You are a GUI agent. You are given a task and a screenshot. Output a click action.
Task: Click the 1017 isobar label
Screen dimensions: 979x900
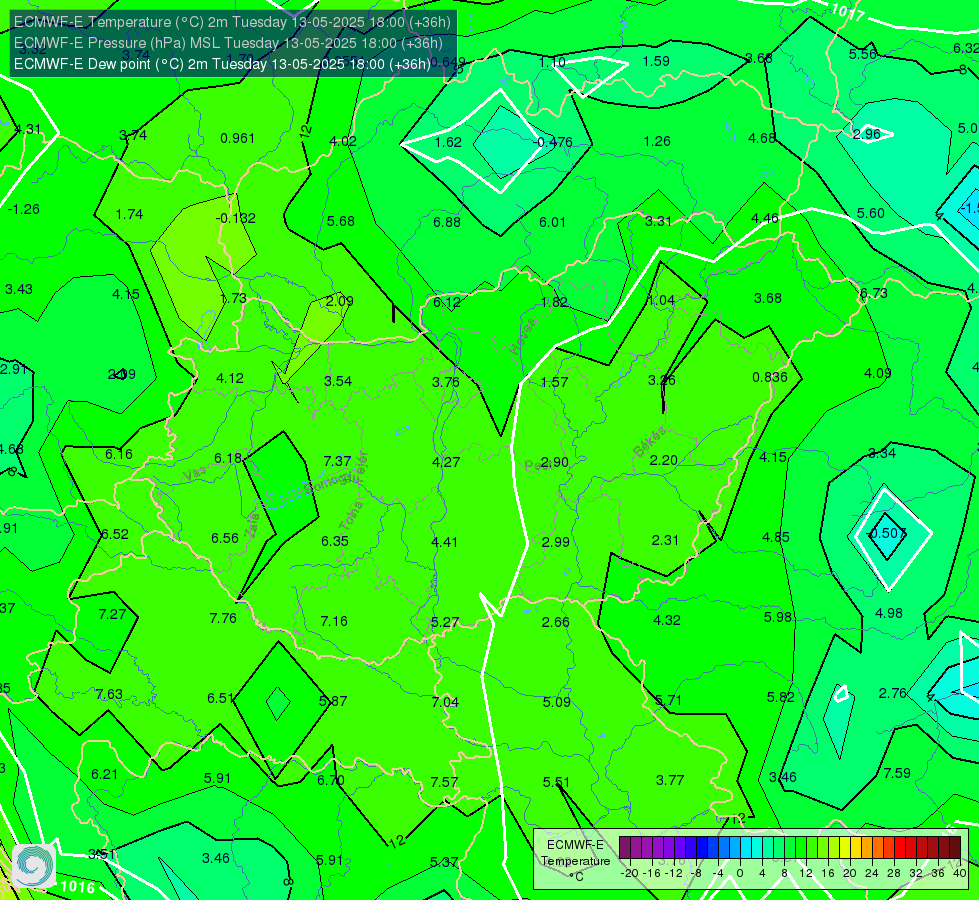[x=848, y=12]
